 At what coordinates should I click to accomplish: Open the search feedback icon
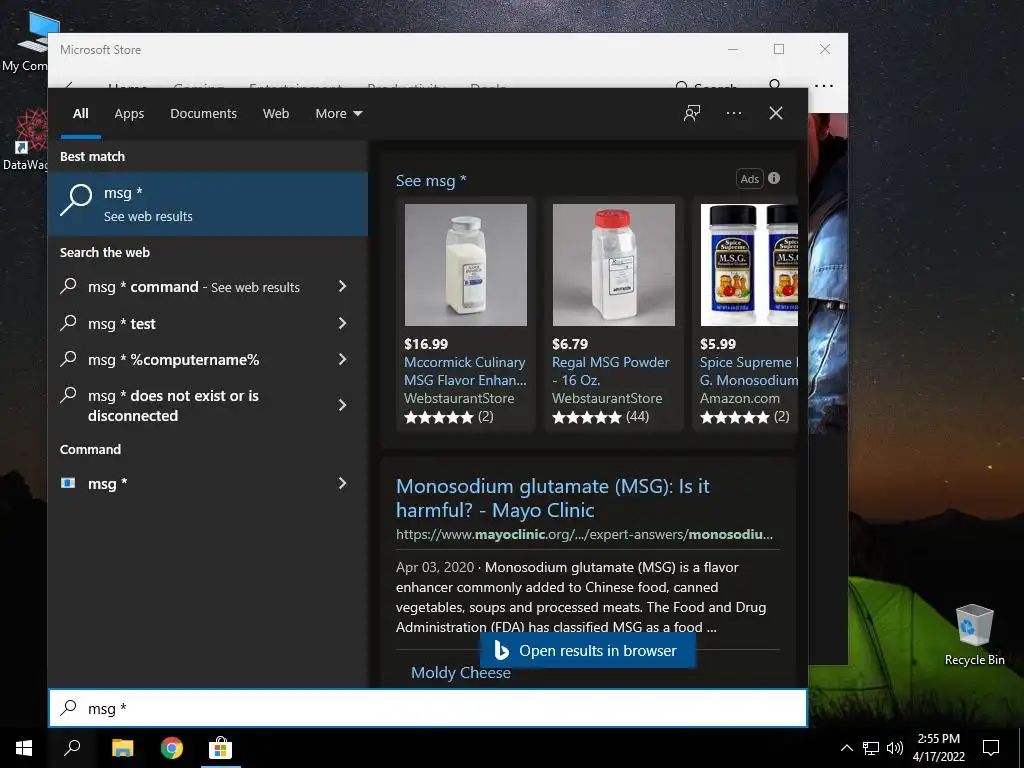[x=692, y=113]
